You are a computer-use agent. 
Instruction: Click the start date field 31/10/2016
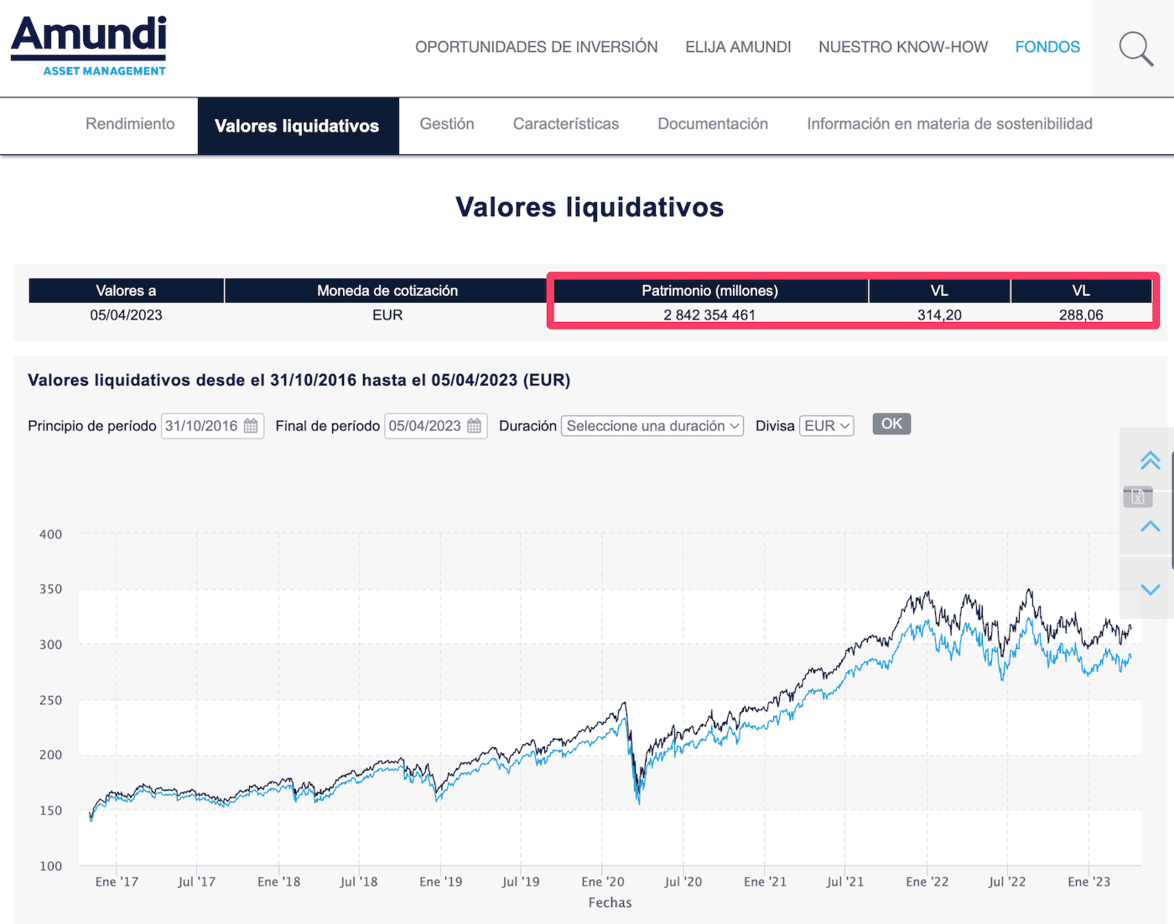coord(212,426)
